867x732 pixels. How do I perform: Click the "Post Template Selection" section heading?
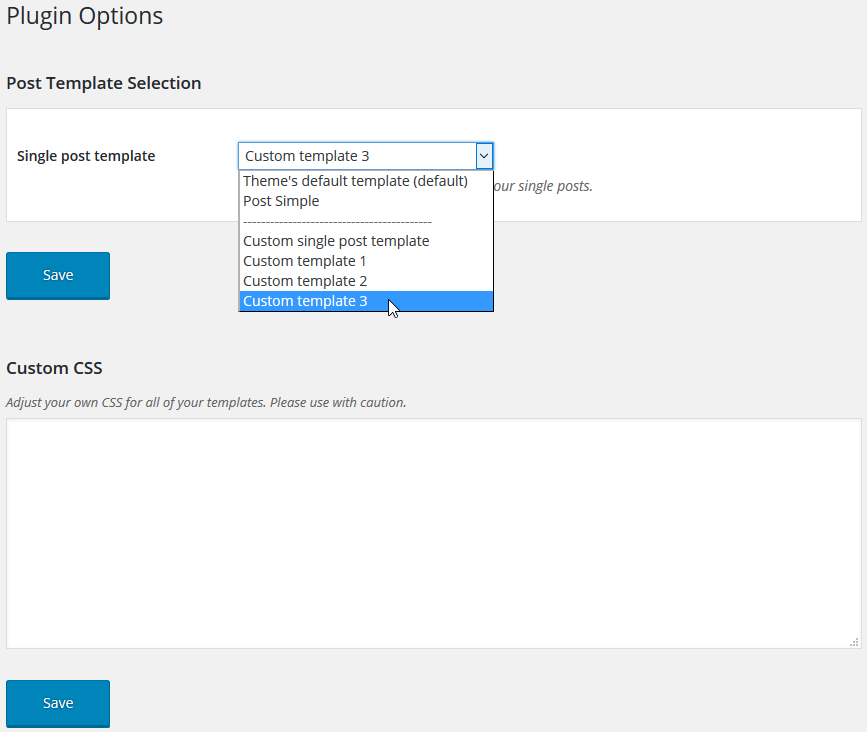tap(104, 83)
